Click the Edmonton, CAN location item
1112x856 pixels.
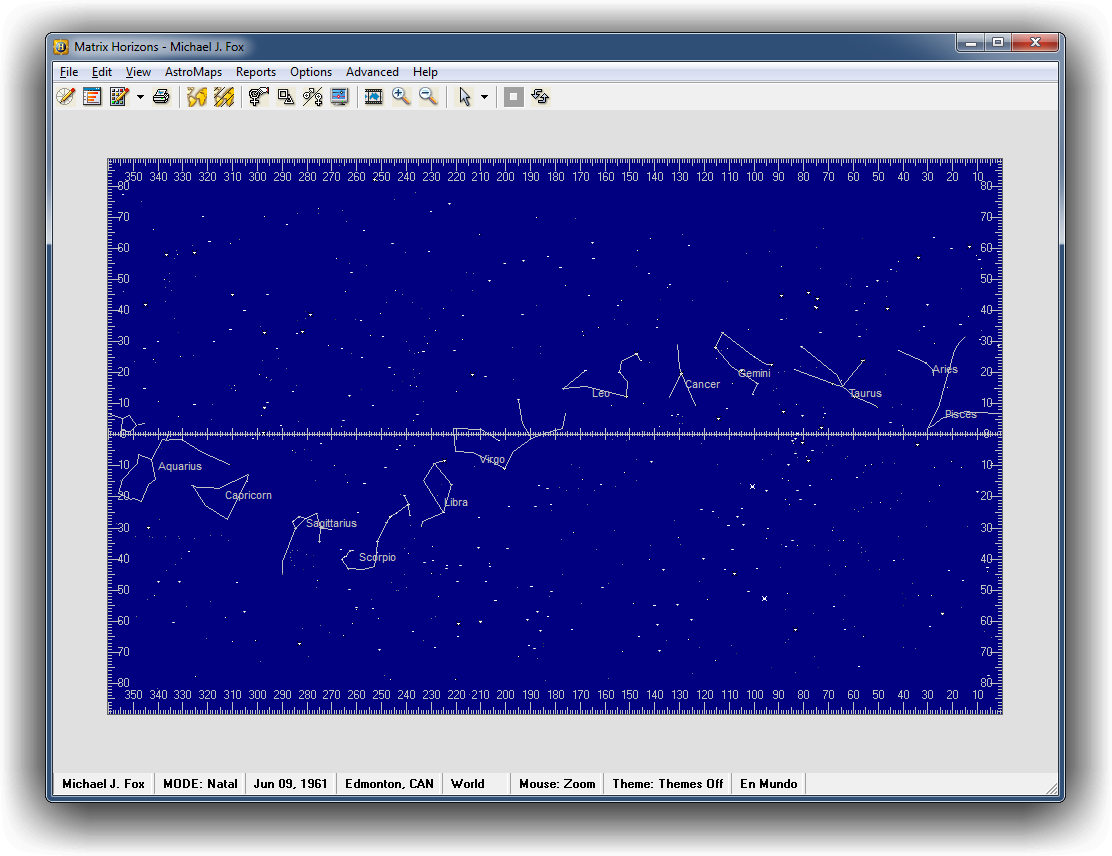pos(390,783)
